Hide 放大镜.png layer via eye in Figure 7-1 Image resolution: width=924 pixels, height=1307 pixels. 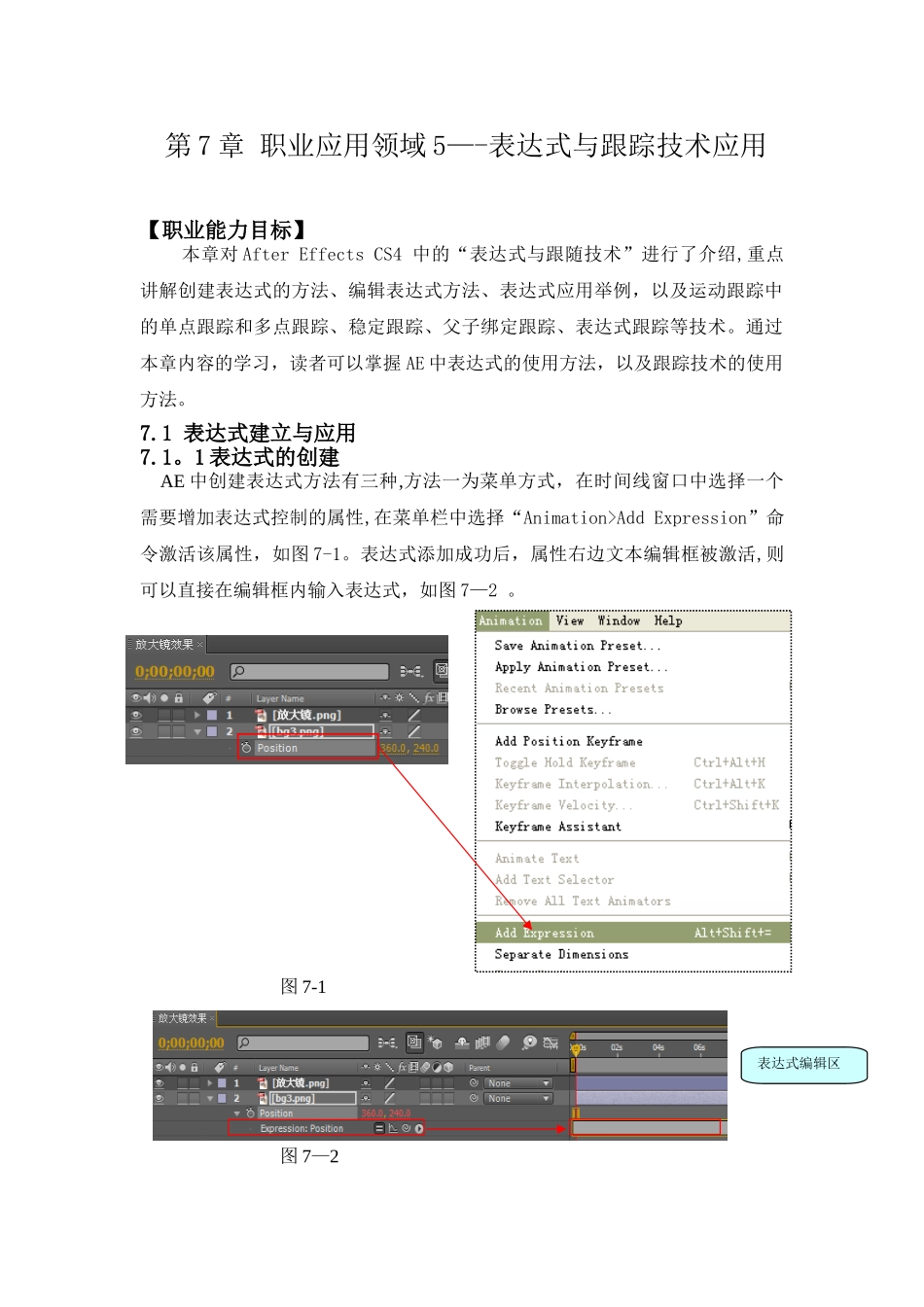(137, 716)
